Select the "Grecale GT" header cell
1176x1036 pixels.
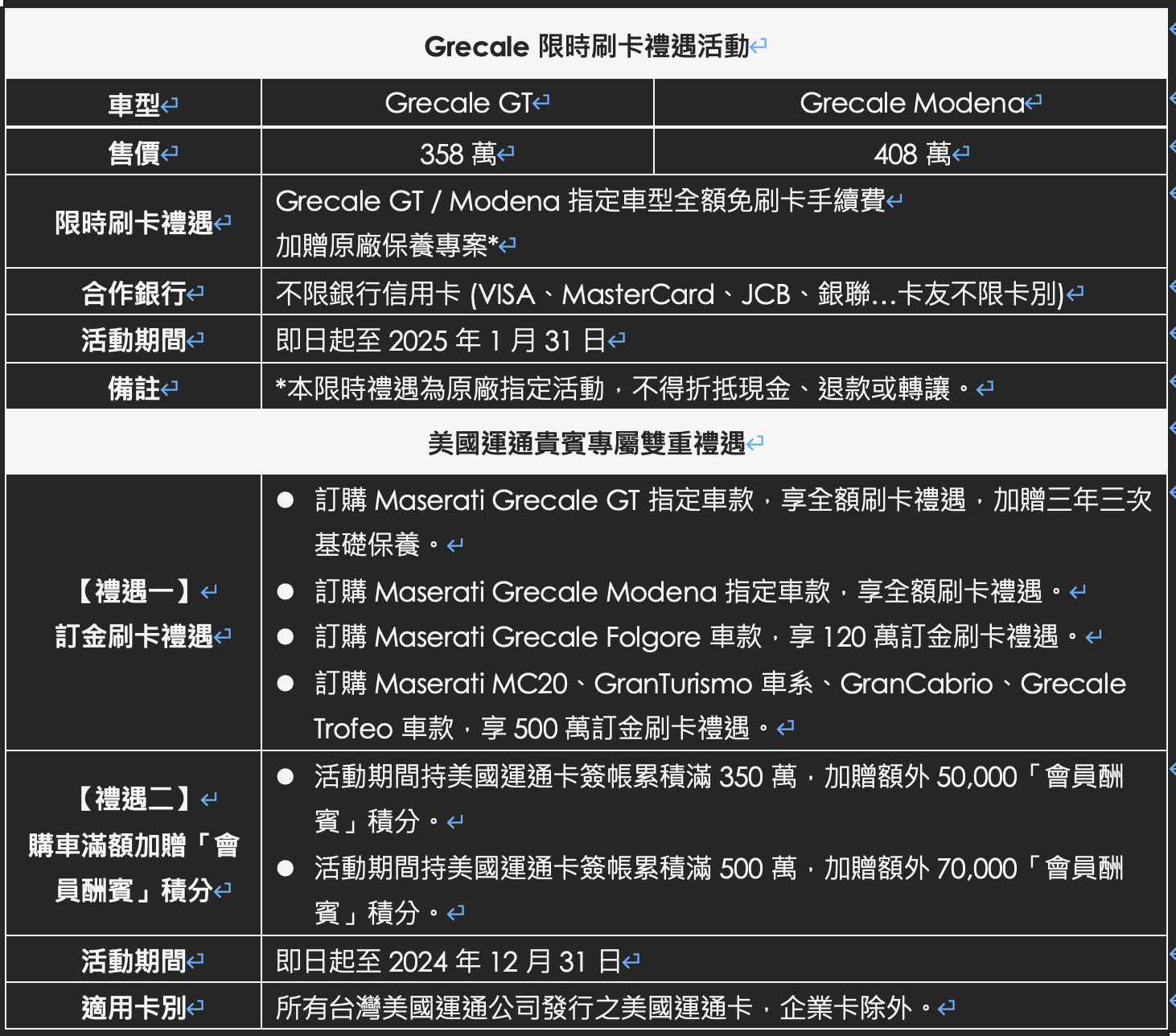point(458,103)
